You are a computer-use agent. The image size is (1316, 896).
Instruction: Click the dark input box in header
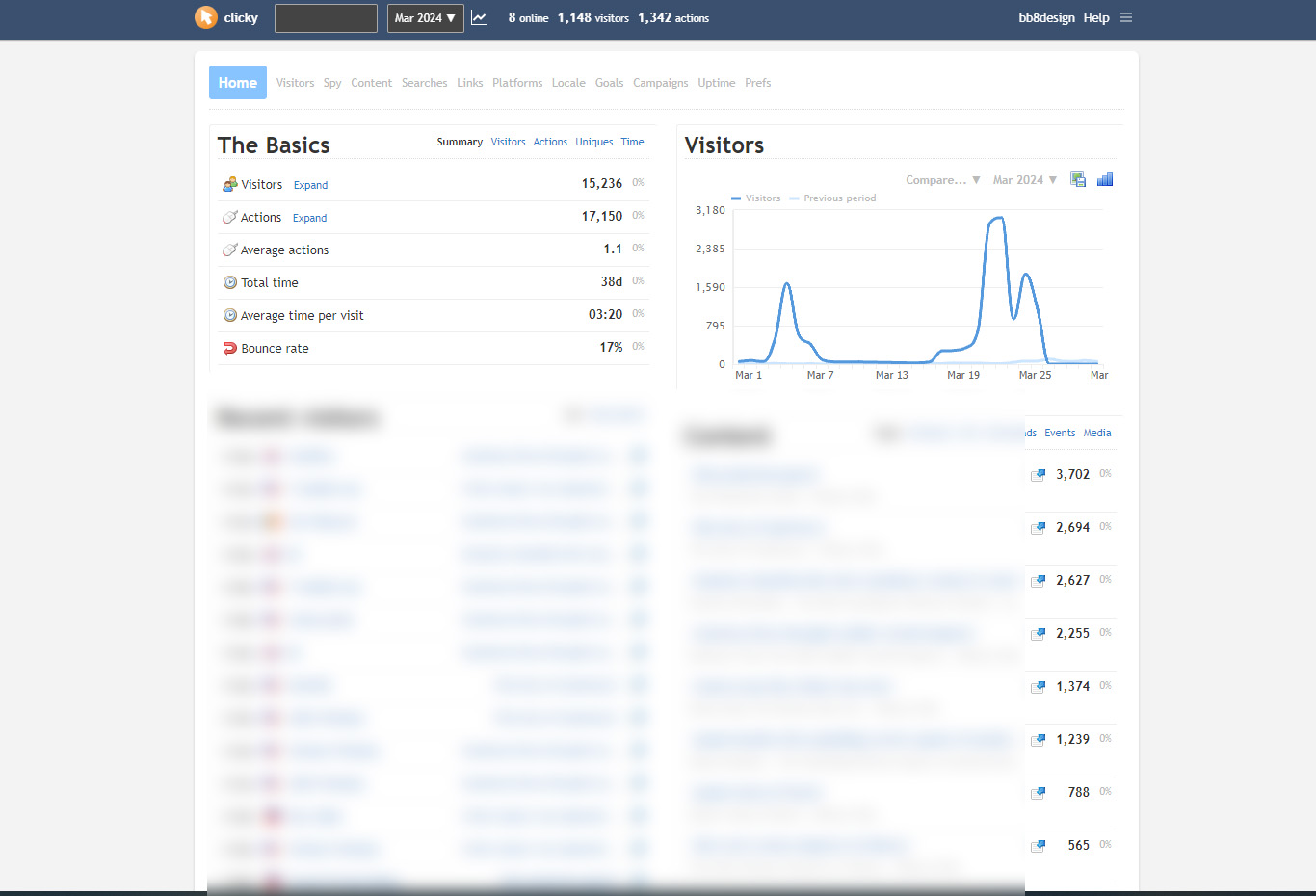tap(326, 18)
